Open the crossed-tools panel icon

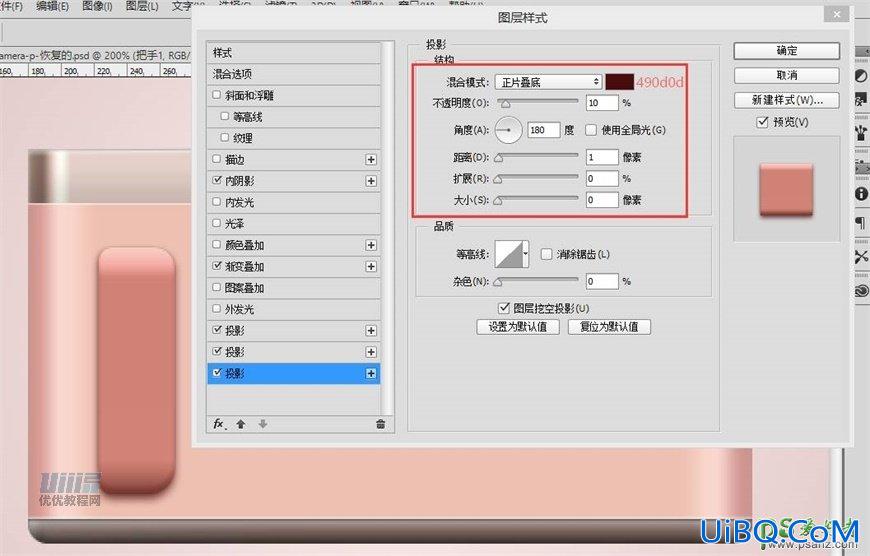point(861,256)
